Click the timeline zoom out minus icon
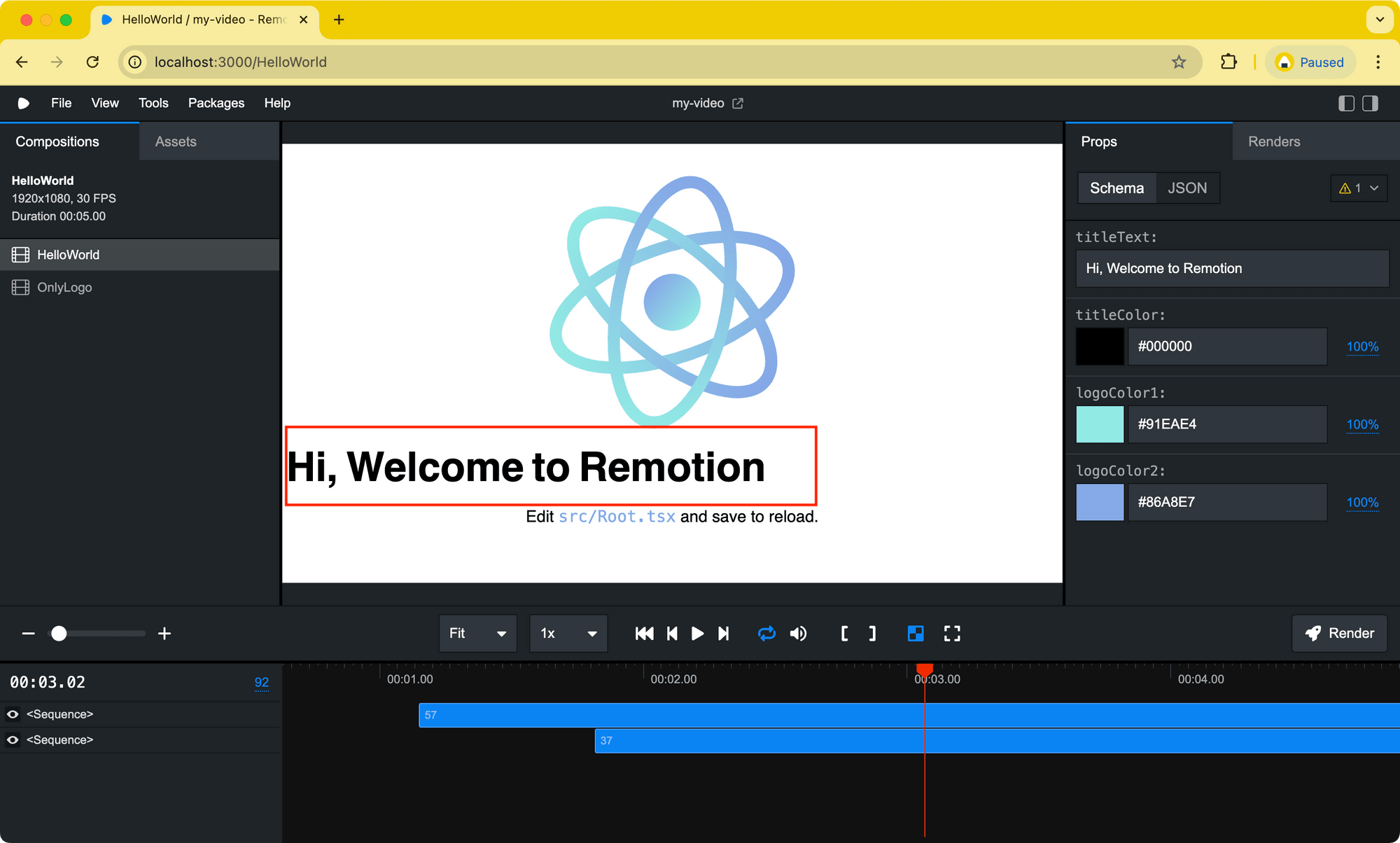 [28, 634]
